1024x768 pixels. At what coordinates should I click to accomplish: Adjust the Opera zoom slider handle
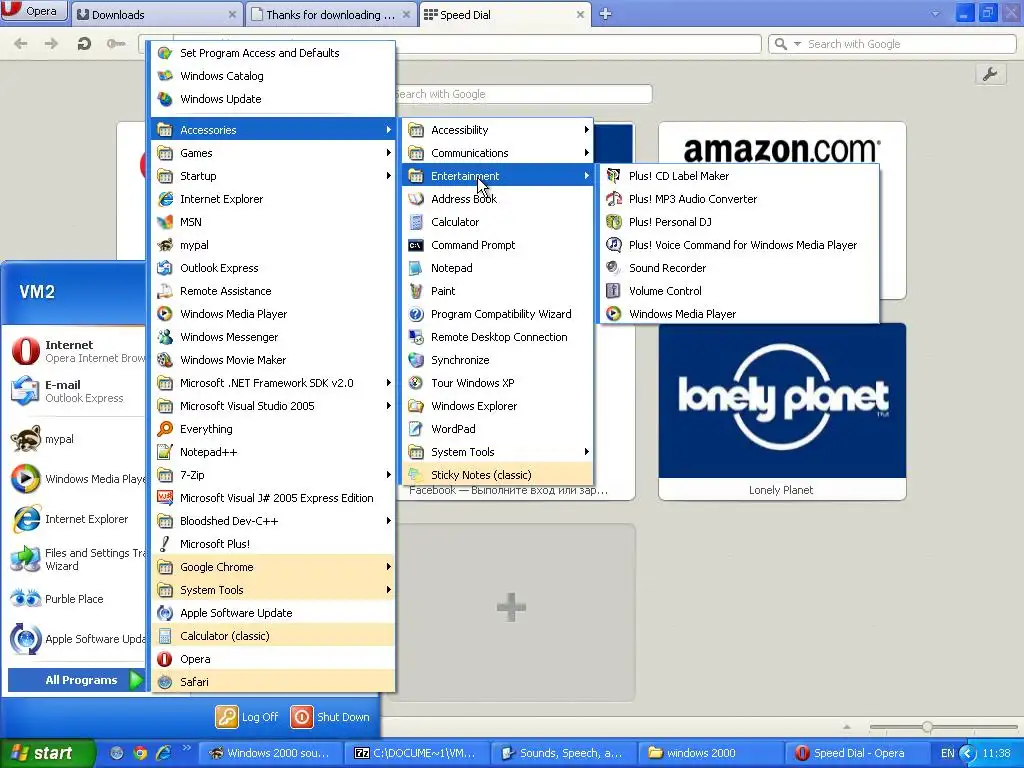pyautogui.click(x=927, y=727)
